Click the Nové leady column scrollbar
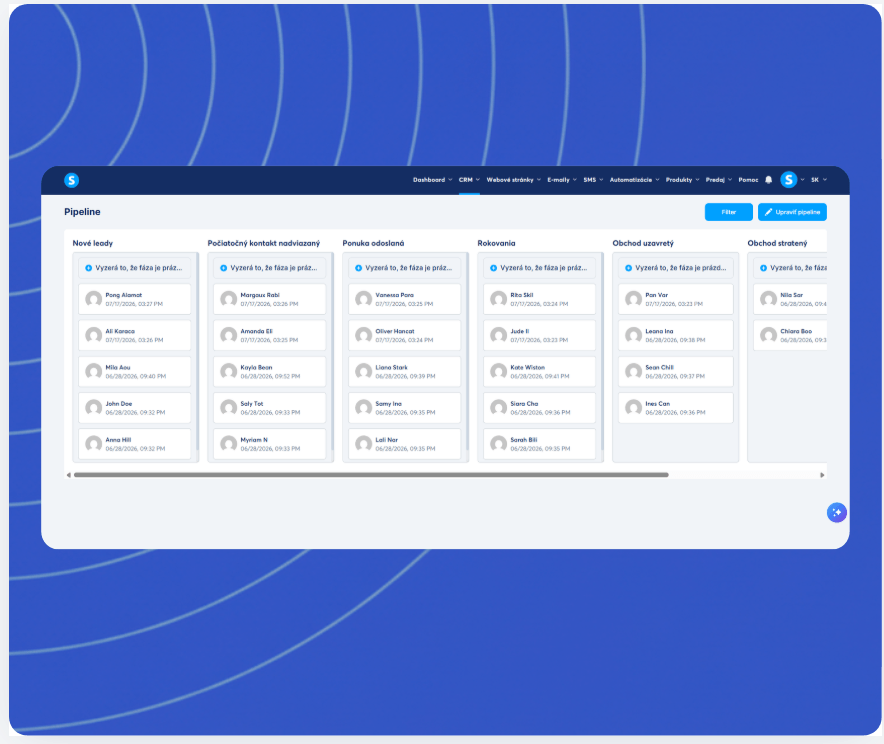 [197, 352]
